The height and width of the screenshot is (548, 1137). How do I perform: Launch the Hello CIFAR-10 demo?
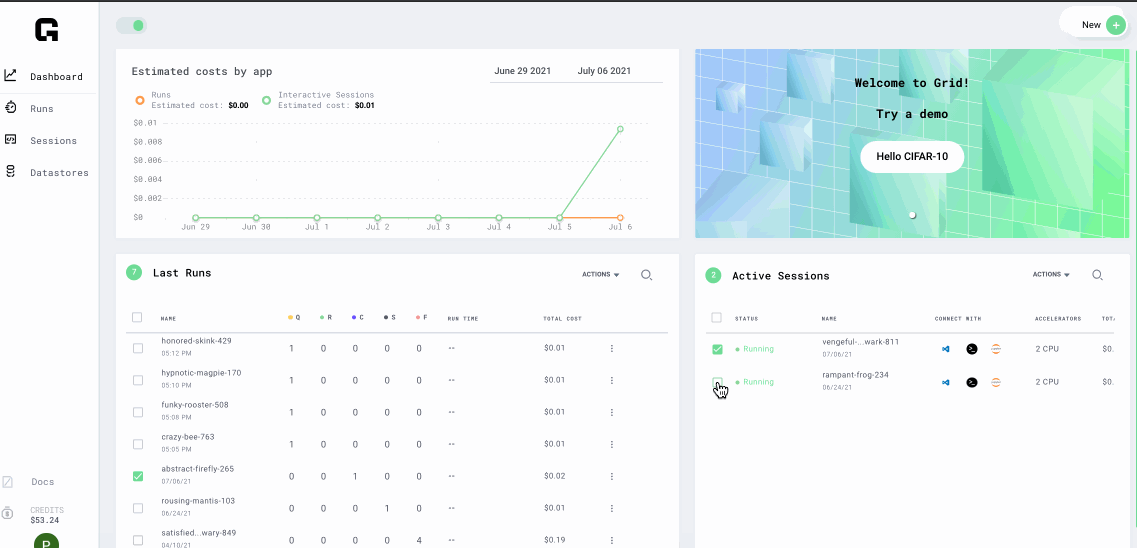[912, 157]
